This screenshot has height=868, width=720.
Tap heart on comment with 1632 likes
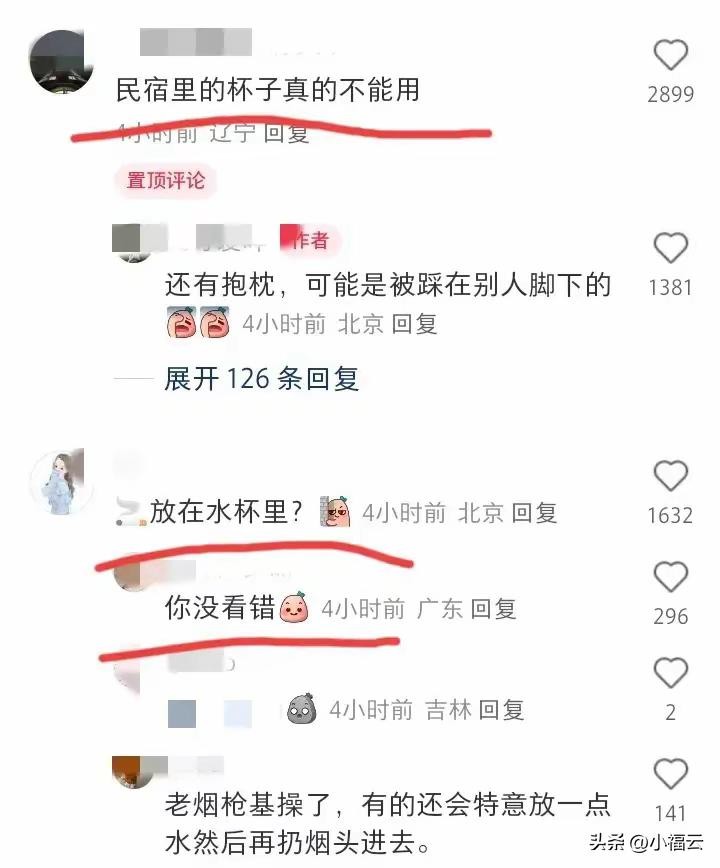coord(670,476)
